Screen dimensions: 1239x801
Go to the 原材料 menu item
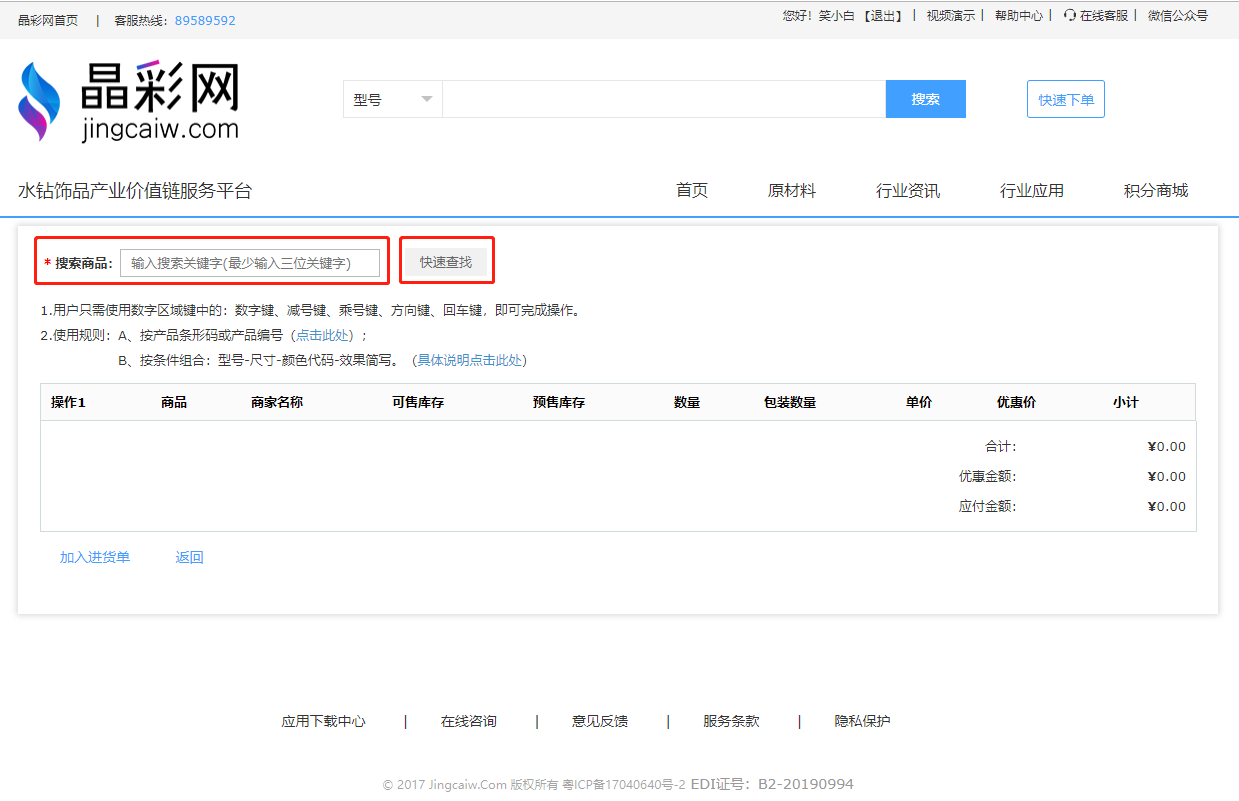[x=791, y=191]
